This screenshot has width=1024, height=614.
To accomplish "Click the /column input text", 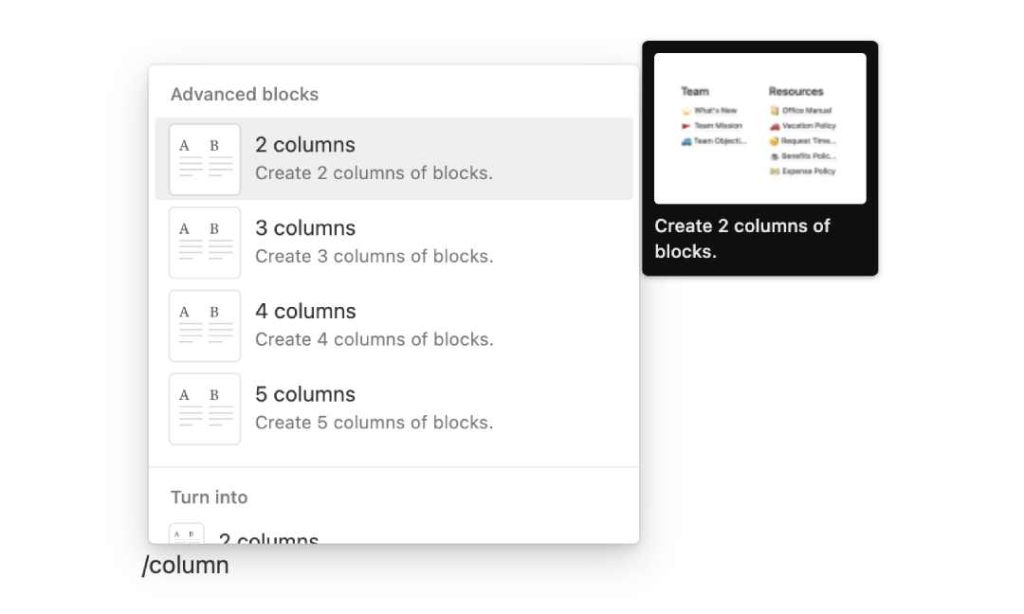I will (x=188, y=565).
